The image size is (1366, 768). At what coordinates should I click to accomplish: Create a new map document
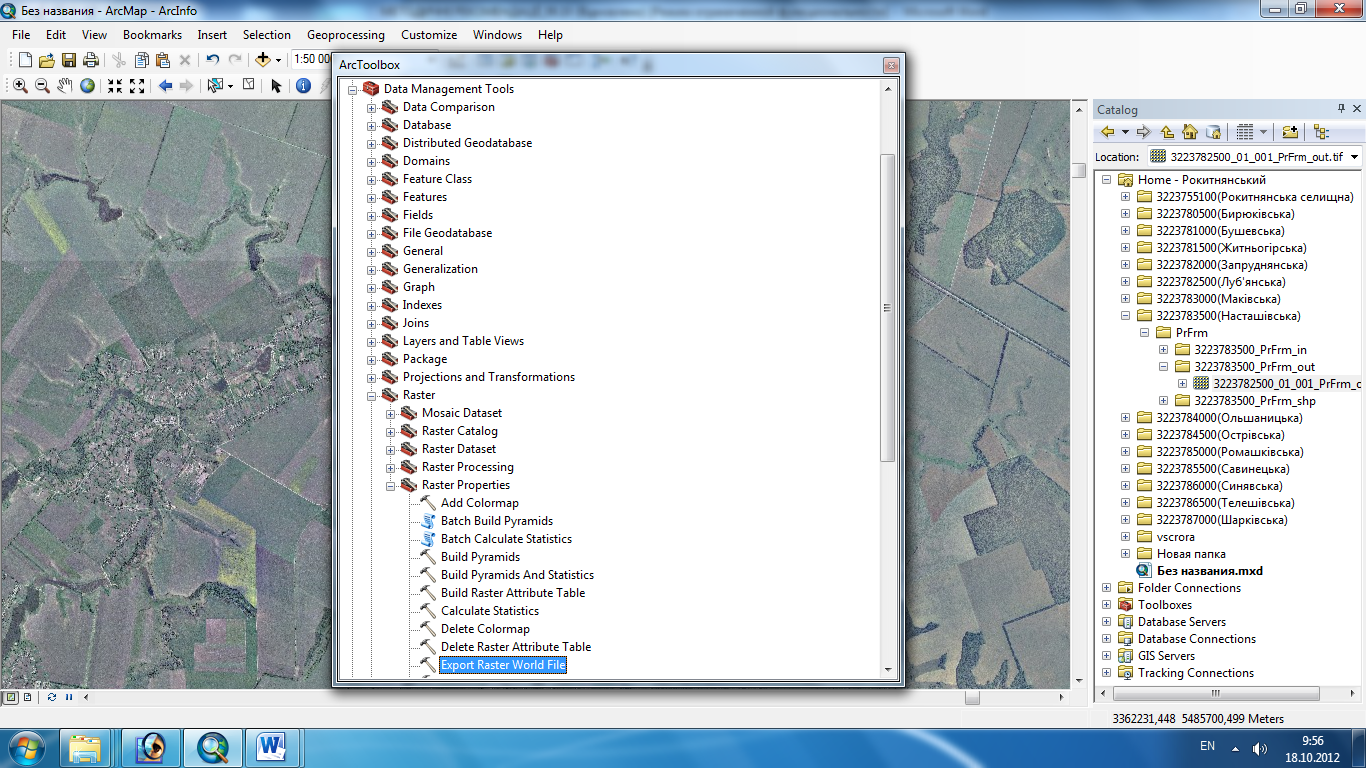[26, 60]
